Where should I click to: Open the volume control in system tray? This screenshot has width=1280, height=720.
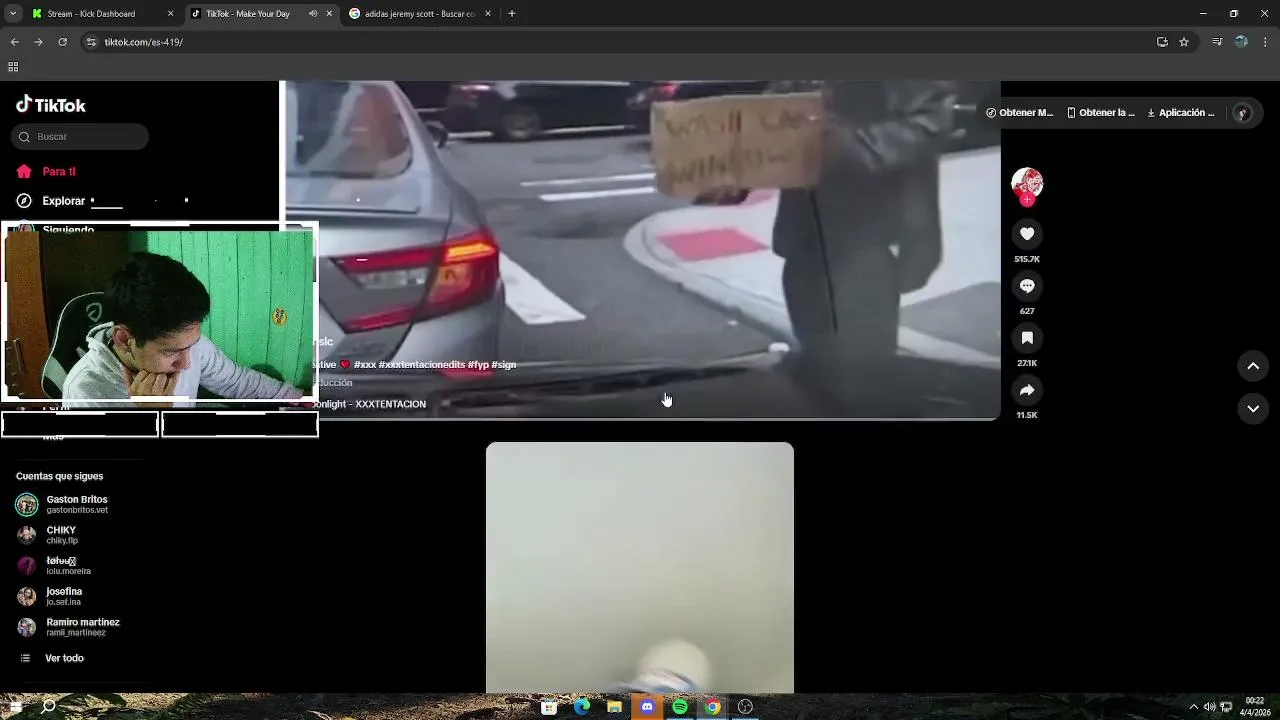[1209, 707]
